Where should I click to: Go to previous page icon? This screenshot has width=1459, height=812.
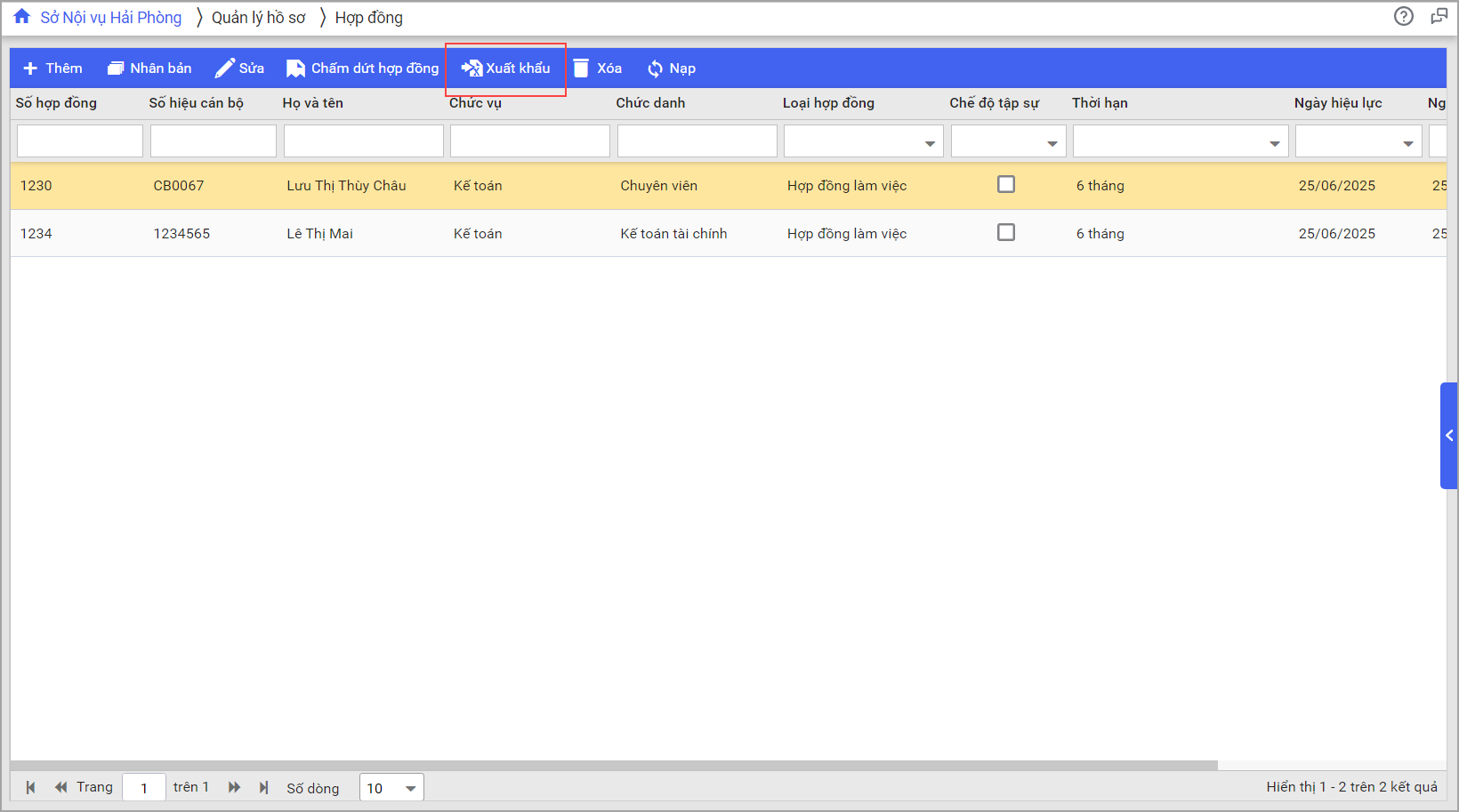click(60, 787)
